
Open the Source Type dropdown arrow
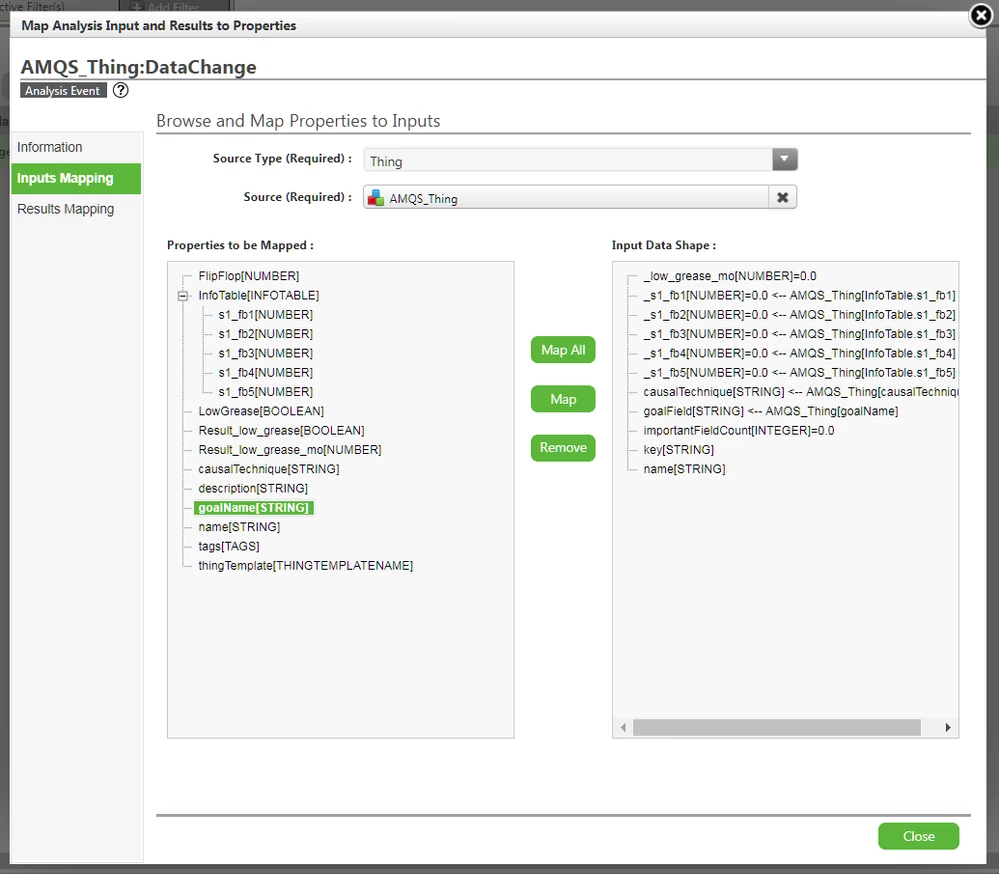click(784, 159)
